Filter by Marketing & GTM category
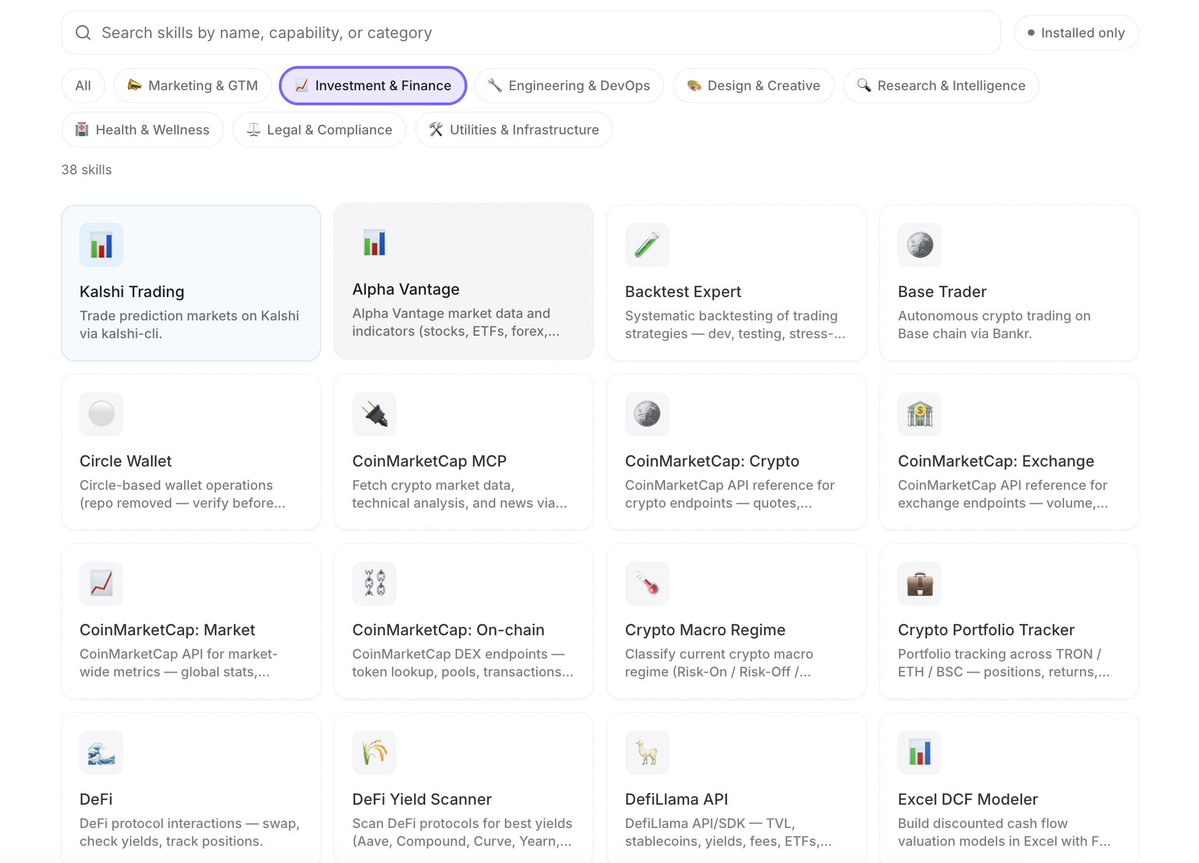The image size is (1199, 863). (192, 86)
